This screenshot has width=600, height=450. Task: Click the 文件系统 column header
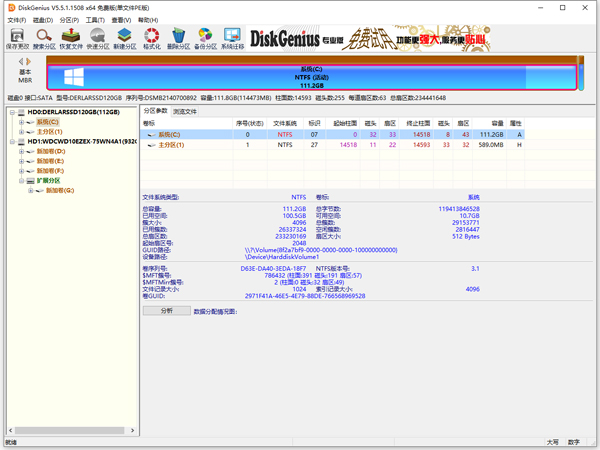pyautogui.click(x=285, y=123)
